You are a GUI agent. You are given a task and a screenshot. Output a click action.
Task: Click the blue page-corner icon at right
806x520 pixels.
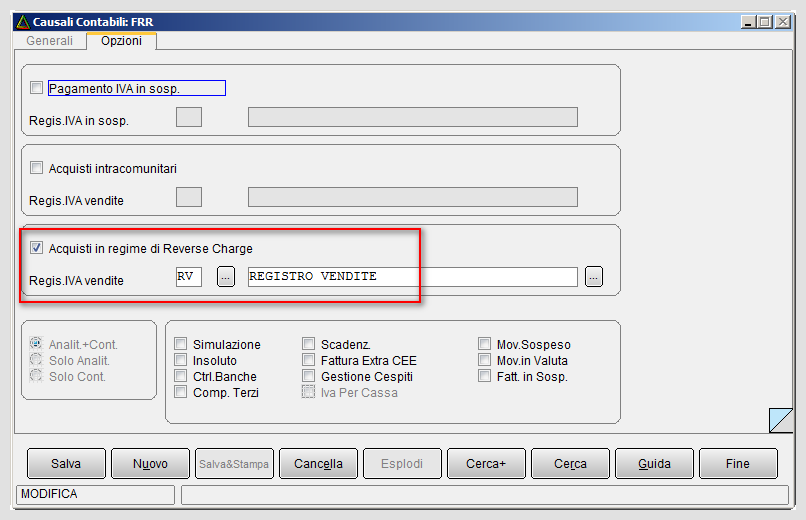[x=781, y=420]
